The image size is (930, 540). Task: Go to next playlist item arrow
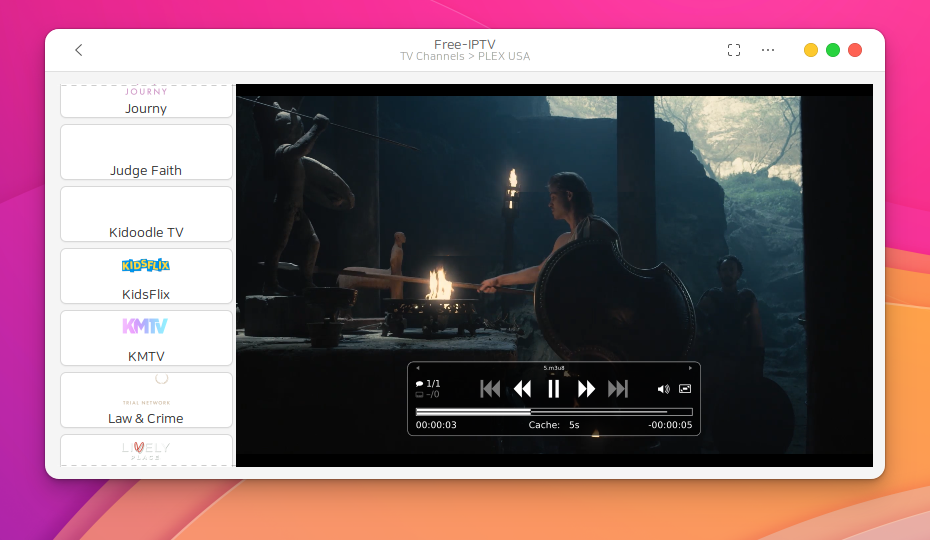[x=689, y=368]
